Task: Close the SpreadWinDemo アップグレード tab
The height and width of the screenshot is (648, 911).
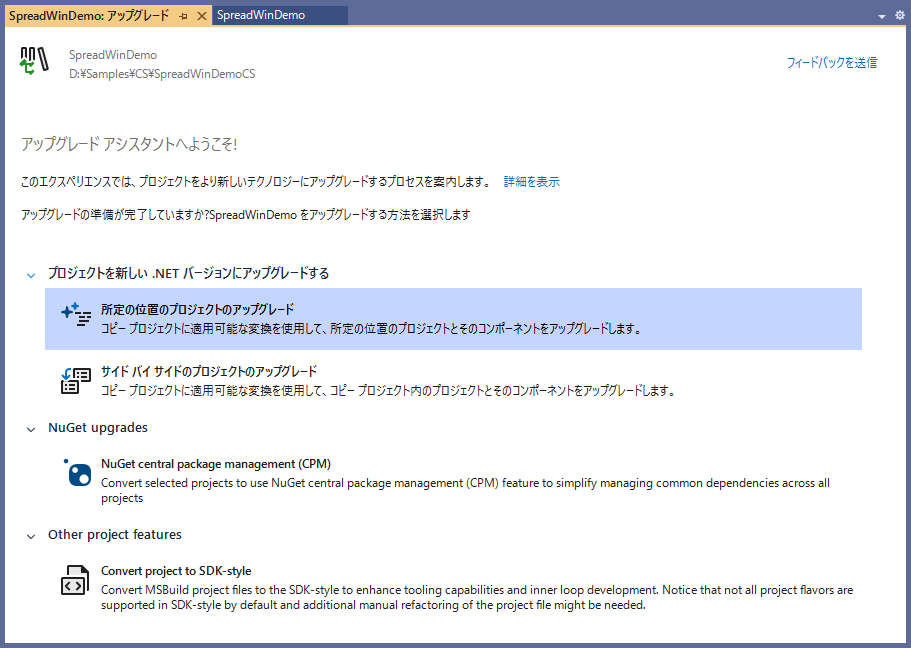Action: [202, 16]
